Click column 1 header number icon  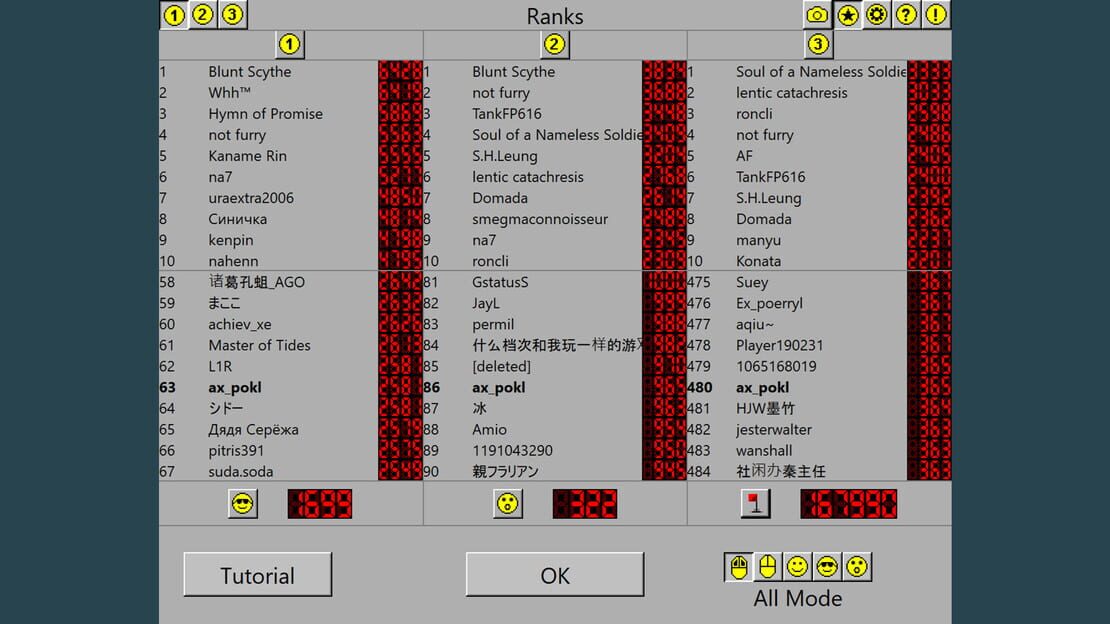tap(289, 45)
